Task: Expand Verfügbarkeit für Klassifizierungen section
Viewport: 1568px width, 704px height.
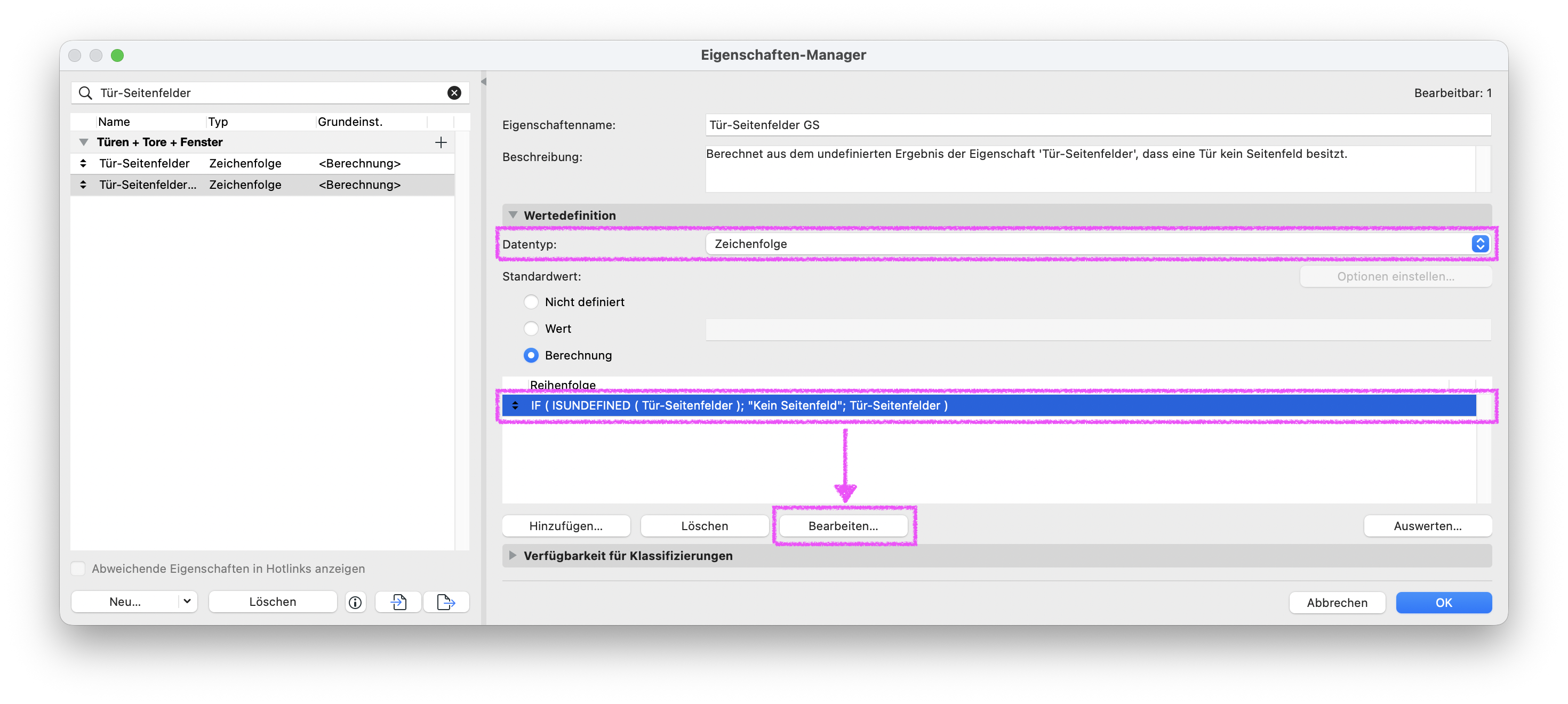Action: [513, 556]
